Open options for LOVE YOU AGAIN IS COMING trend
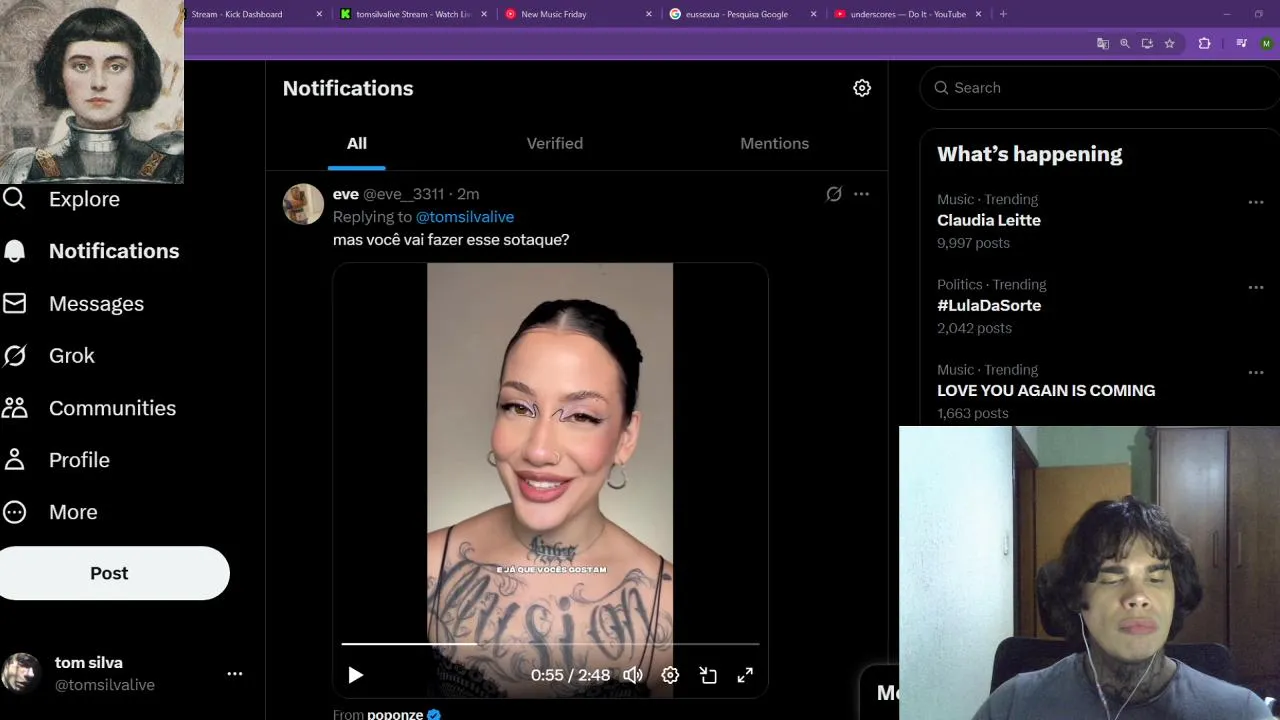This screenshot has width=1280, height=720. pos(1256,372)
